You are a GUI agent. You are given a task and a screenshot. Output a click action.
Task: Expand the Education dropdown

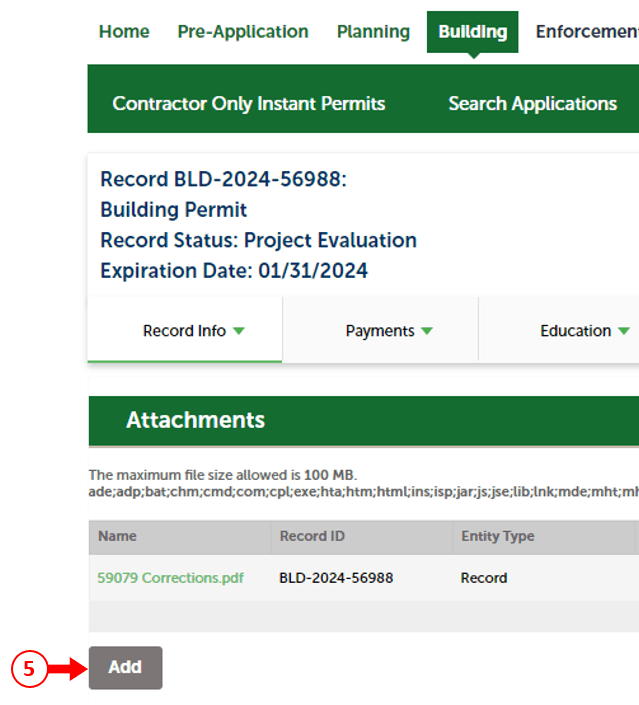click(584, 331)
